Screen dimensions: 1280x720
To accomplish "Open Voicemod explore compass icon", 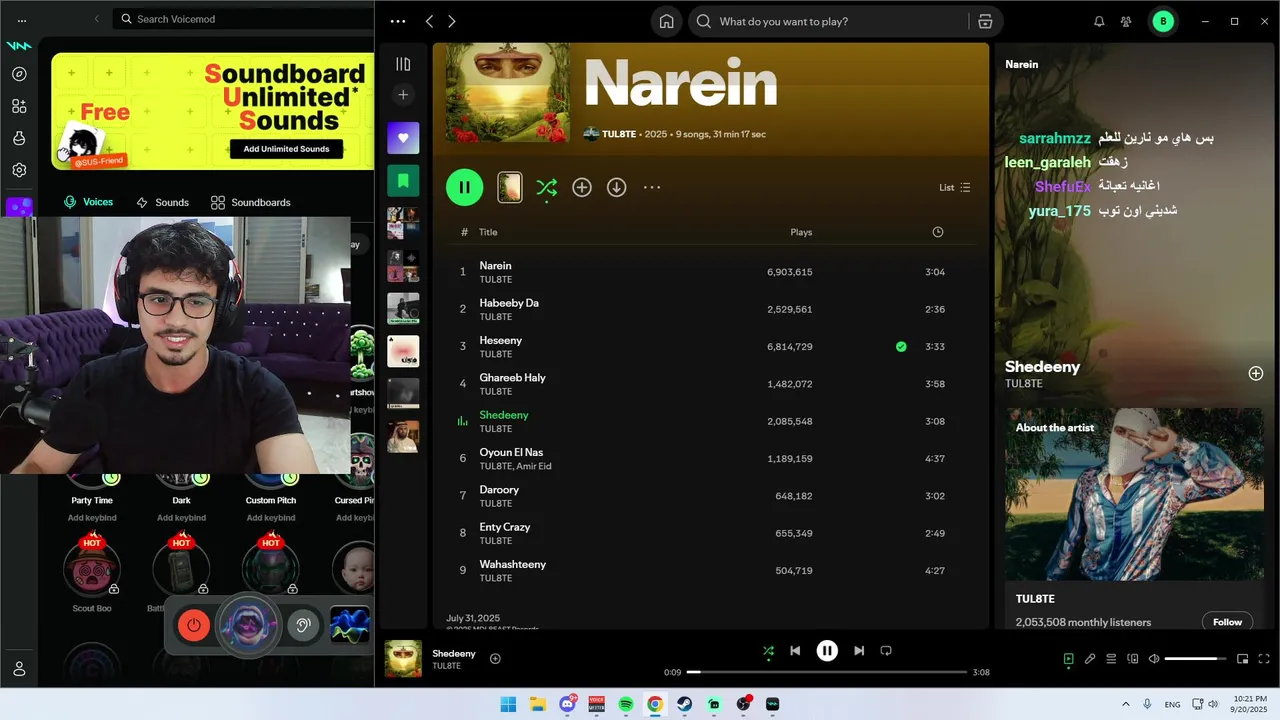I will 19,74.
